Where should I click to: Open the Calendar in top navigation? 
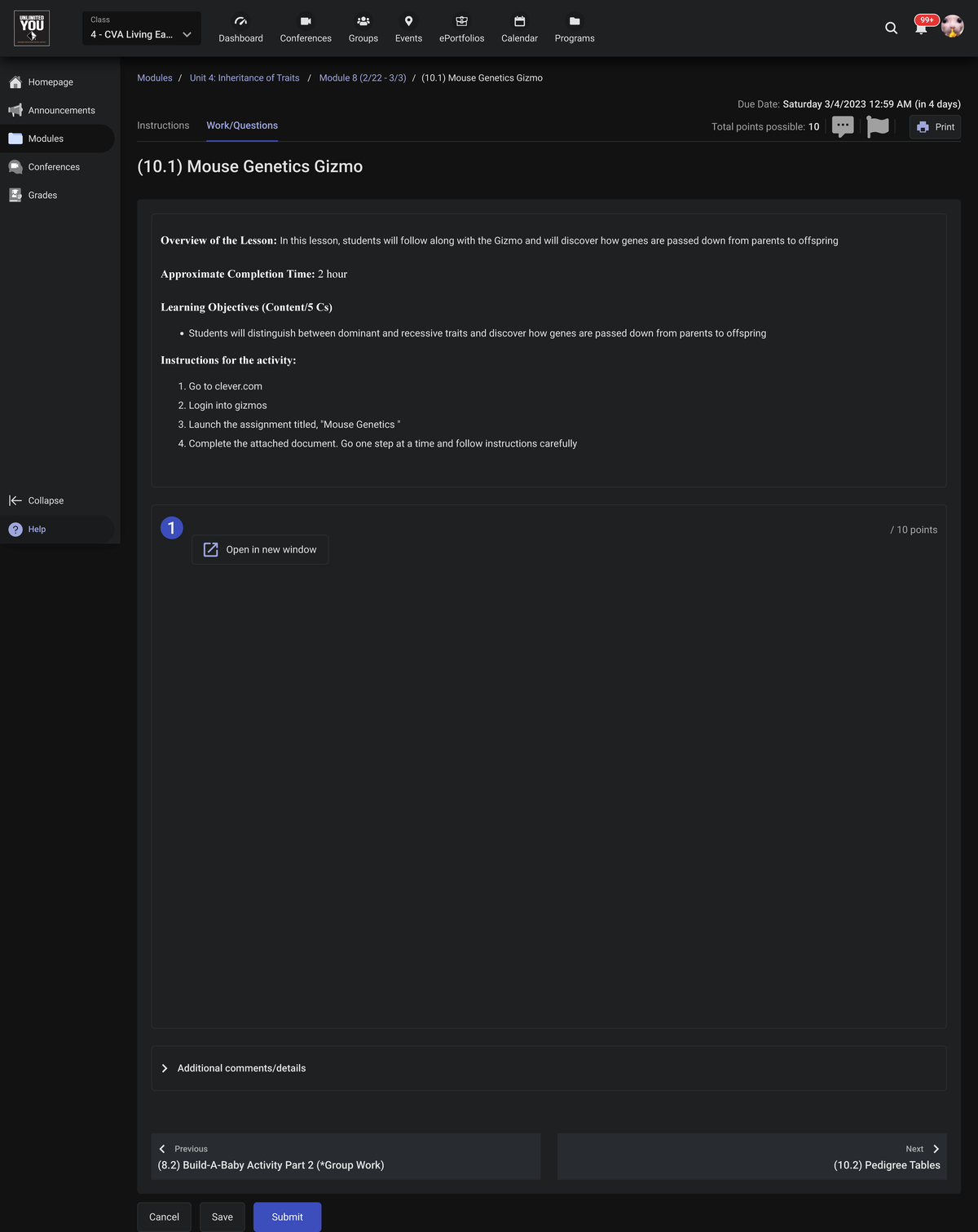pyautogui.click(x=519, y=29)
